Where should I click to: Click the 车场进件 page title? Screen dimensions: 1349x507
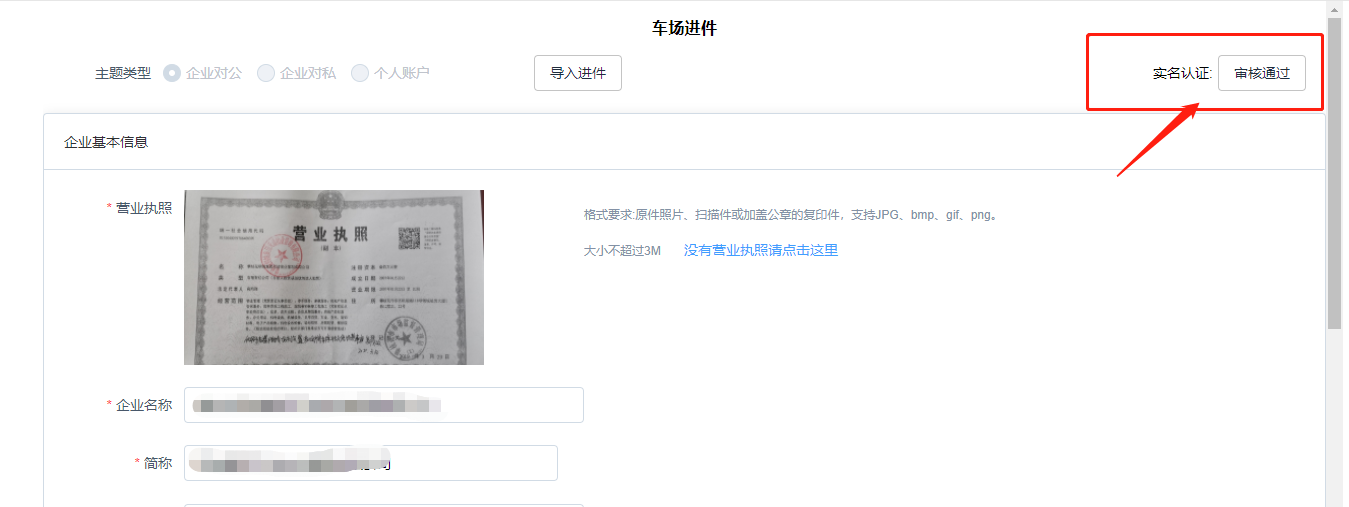pyautogui.click(x=684, y=28)
